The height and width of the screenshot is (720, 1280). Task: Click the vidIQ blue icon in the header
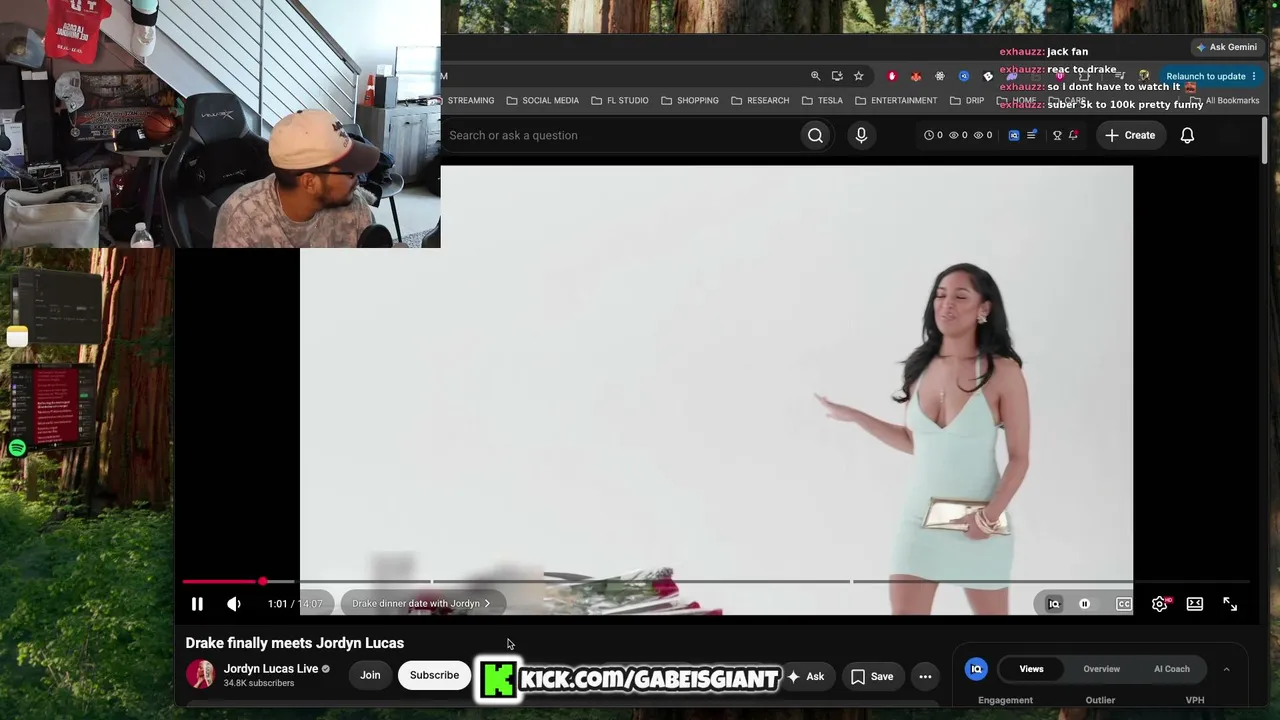coord(1013,135)
